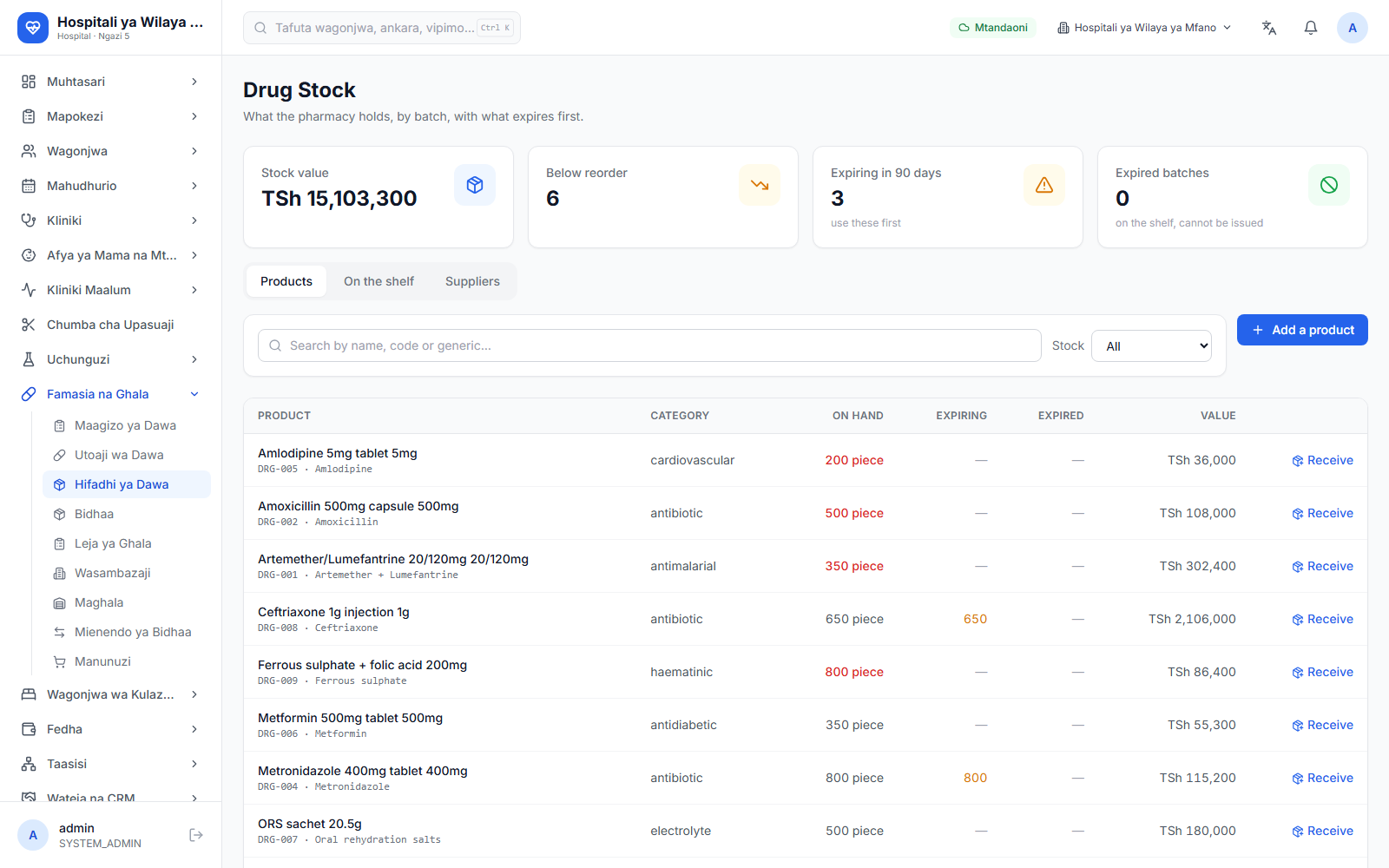
Task: Receive stock for Artemether/Lumefantrine
Action: tap(1322, 566)
